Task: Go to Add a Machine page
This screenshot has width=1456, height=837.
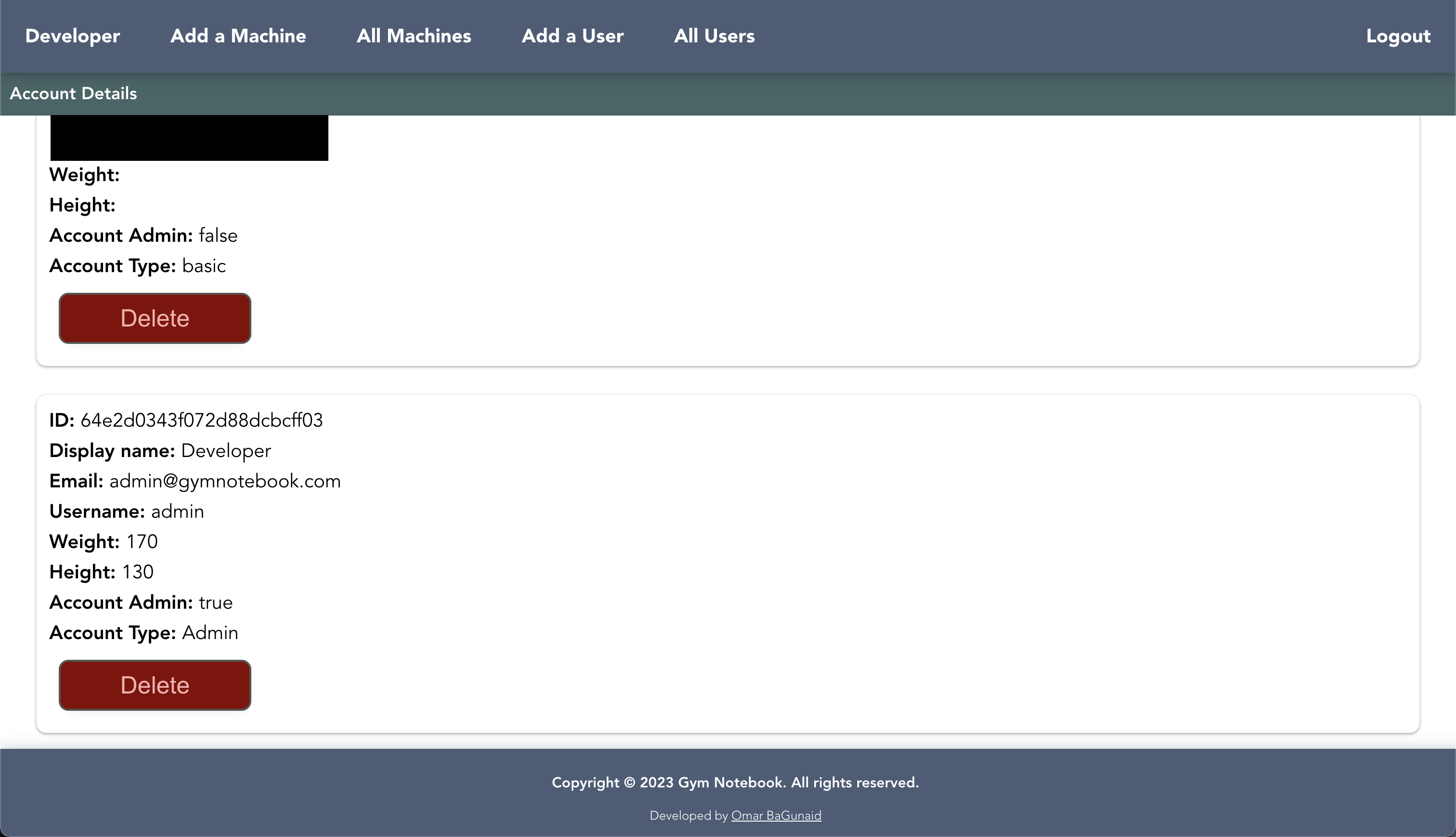Action: tap(238, 36)
